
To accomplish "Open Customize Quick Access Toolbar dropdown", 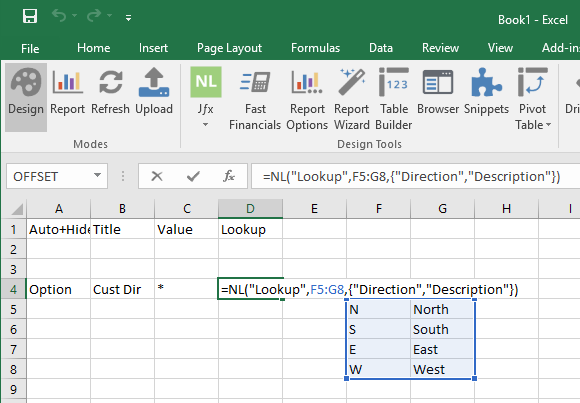I will pyautogui.click(x=128, y=17).
